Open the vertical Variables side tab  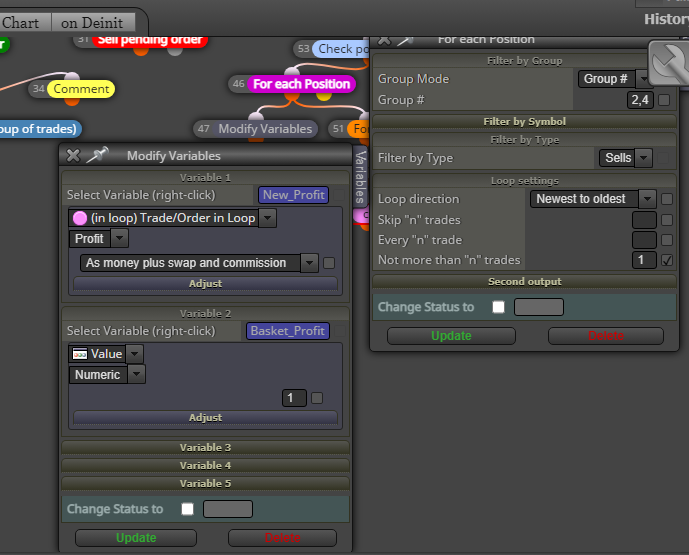tap(360, 177)
